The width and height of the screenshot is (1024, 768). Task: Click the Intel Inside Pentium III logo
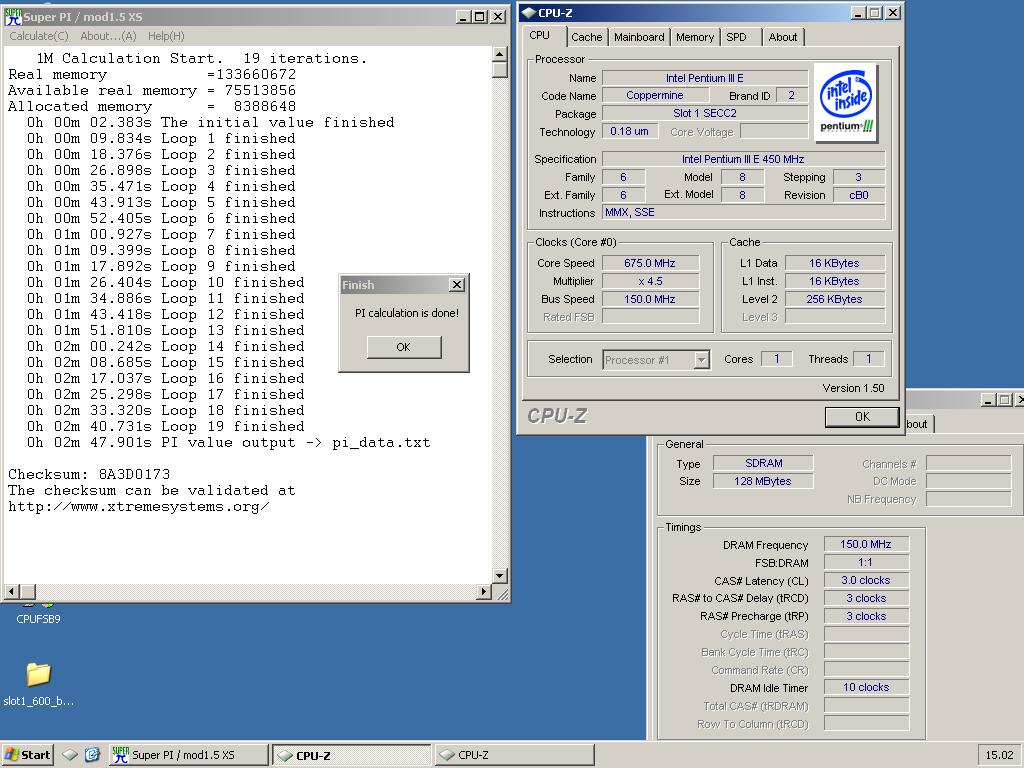[x=846, y=103]
